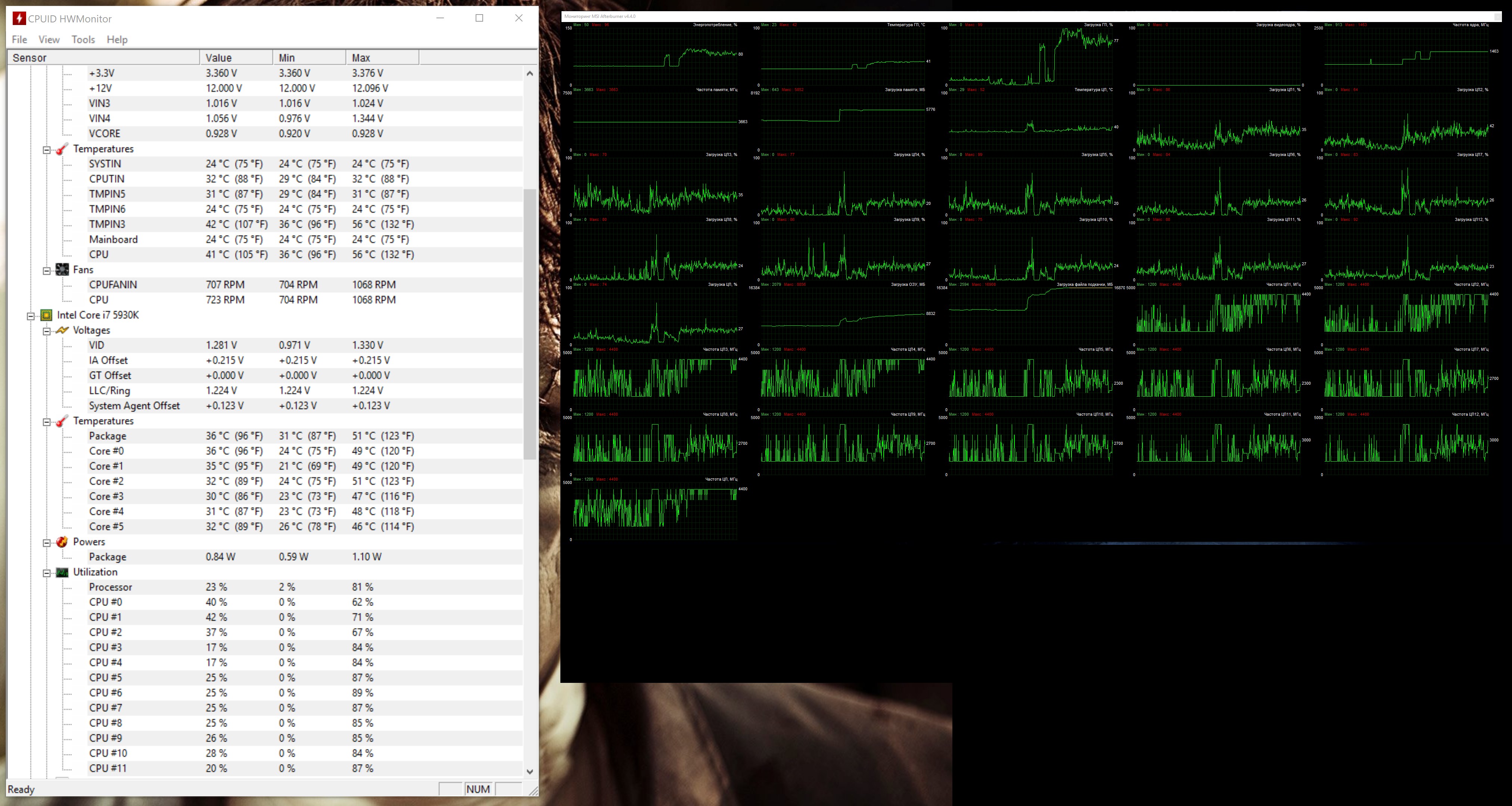Image resolution: width=1512 pixels, height=806 pixels.
Task: Collapse the Fans section
Action: click(x=46, y=271)
